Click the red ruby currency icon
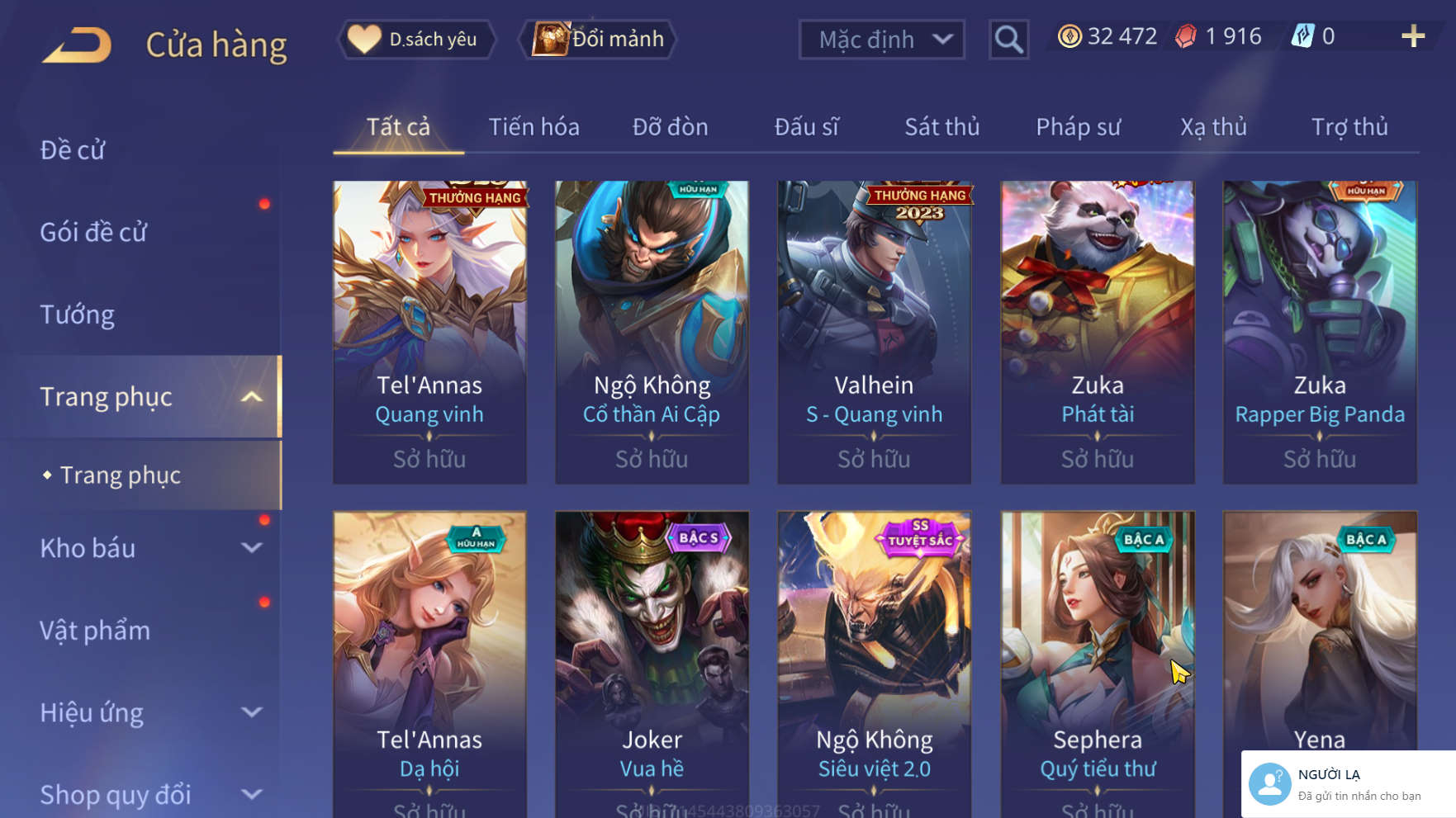This screenshot has height=818, width=1456. (x=1185, y=36)
